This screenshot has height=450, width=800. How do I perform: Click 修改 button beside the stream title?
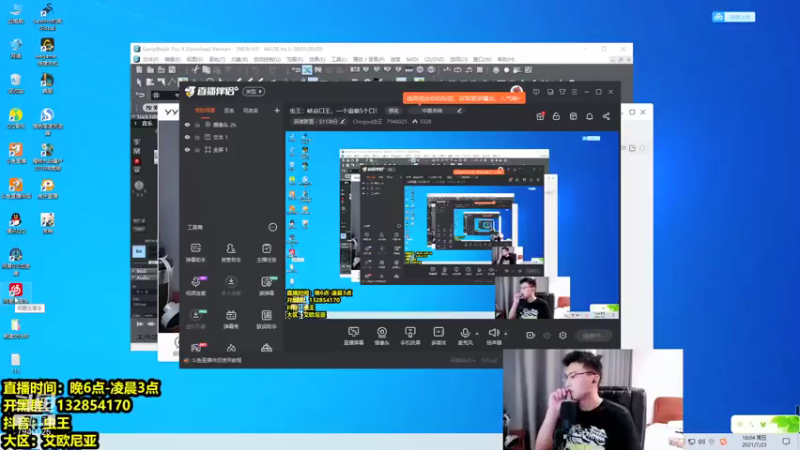[393, 110]
